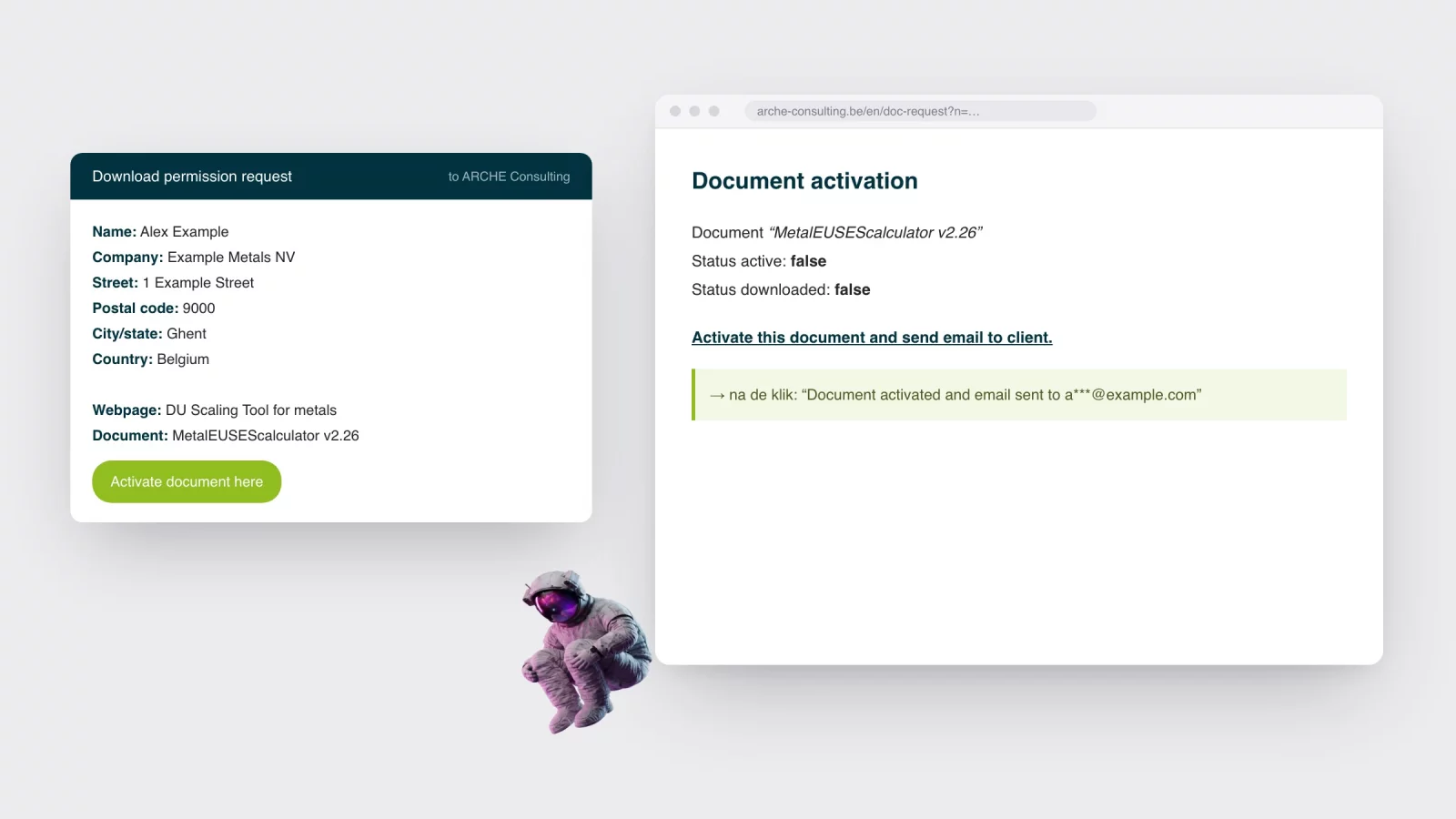
Task: Click the browser address bar with arche-consulting URL
Action: click(x=920, y=111)
